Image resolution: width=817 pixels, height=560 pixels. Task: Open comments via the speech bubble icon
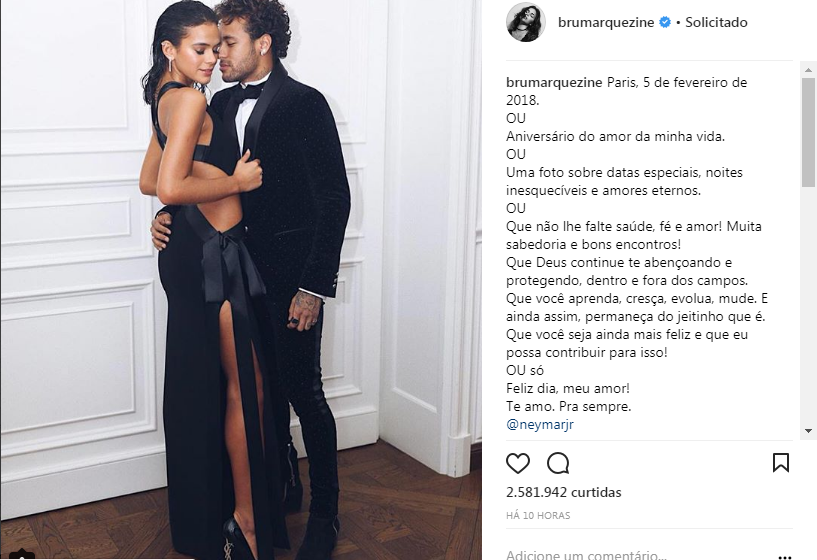click(x=558, y=463)
